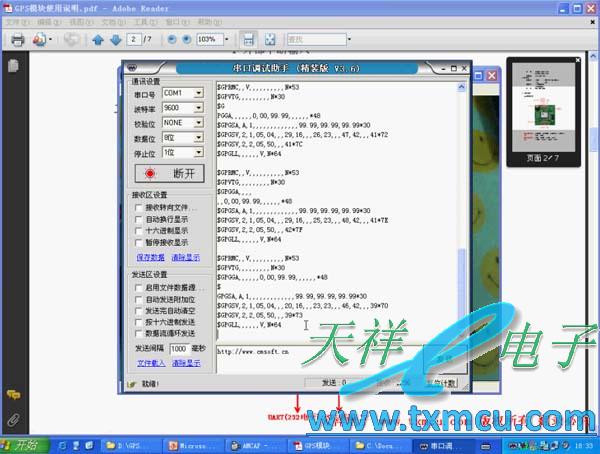Open the 串口号 COM1 dropdown
The width and height of the screenshot is (600, 454).
click(198, 93)
